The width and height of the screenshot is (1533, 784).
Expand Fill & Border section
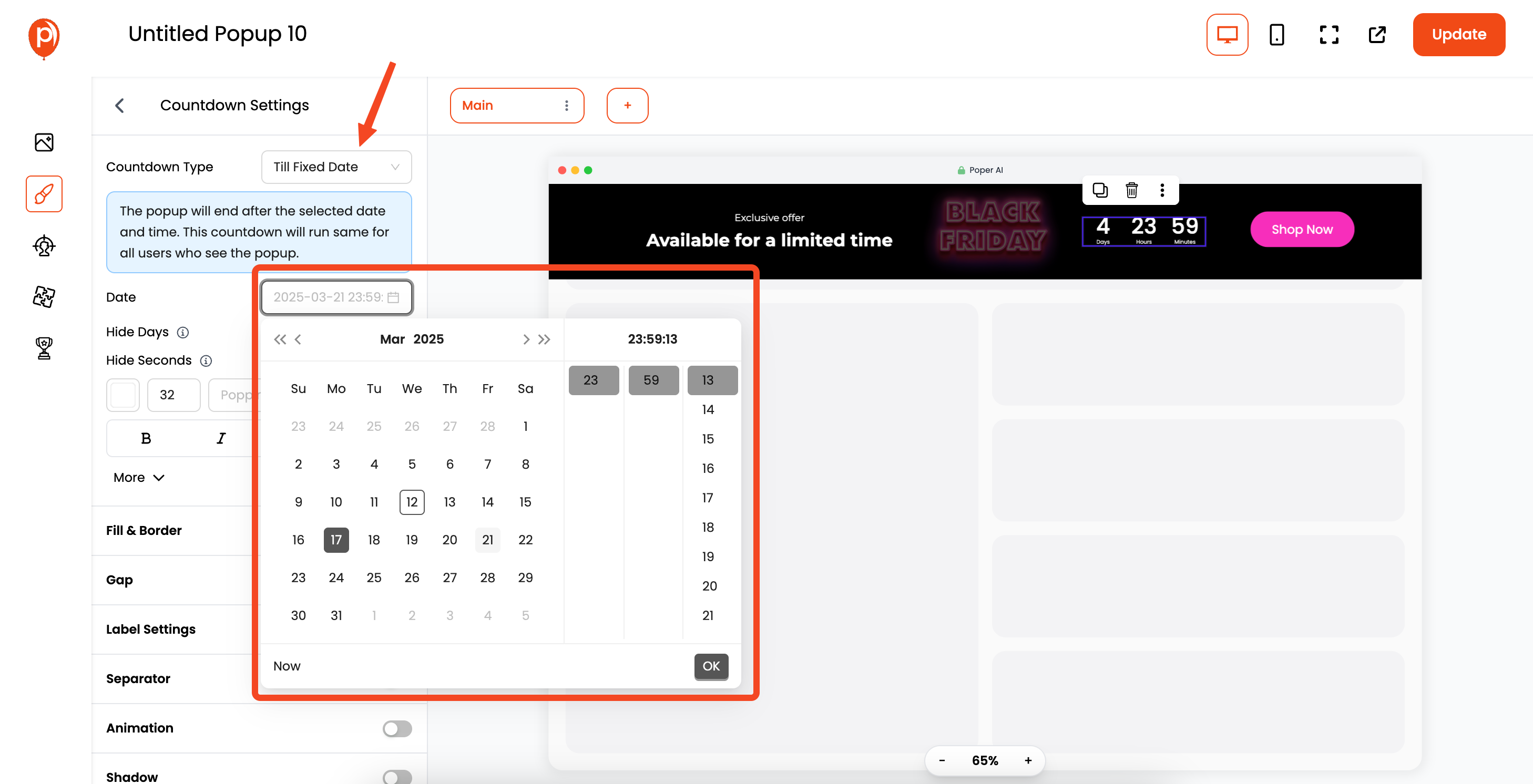(x=144, y=531)
